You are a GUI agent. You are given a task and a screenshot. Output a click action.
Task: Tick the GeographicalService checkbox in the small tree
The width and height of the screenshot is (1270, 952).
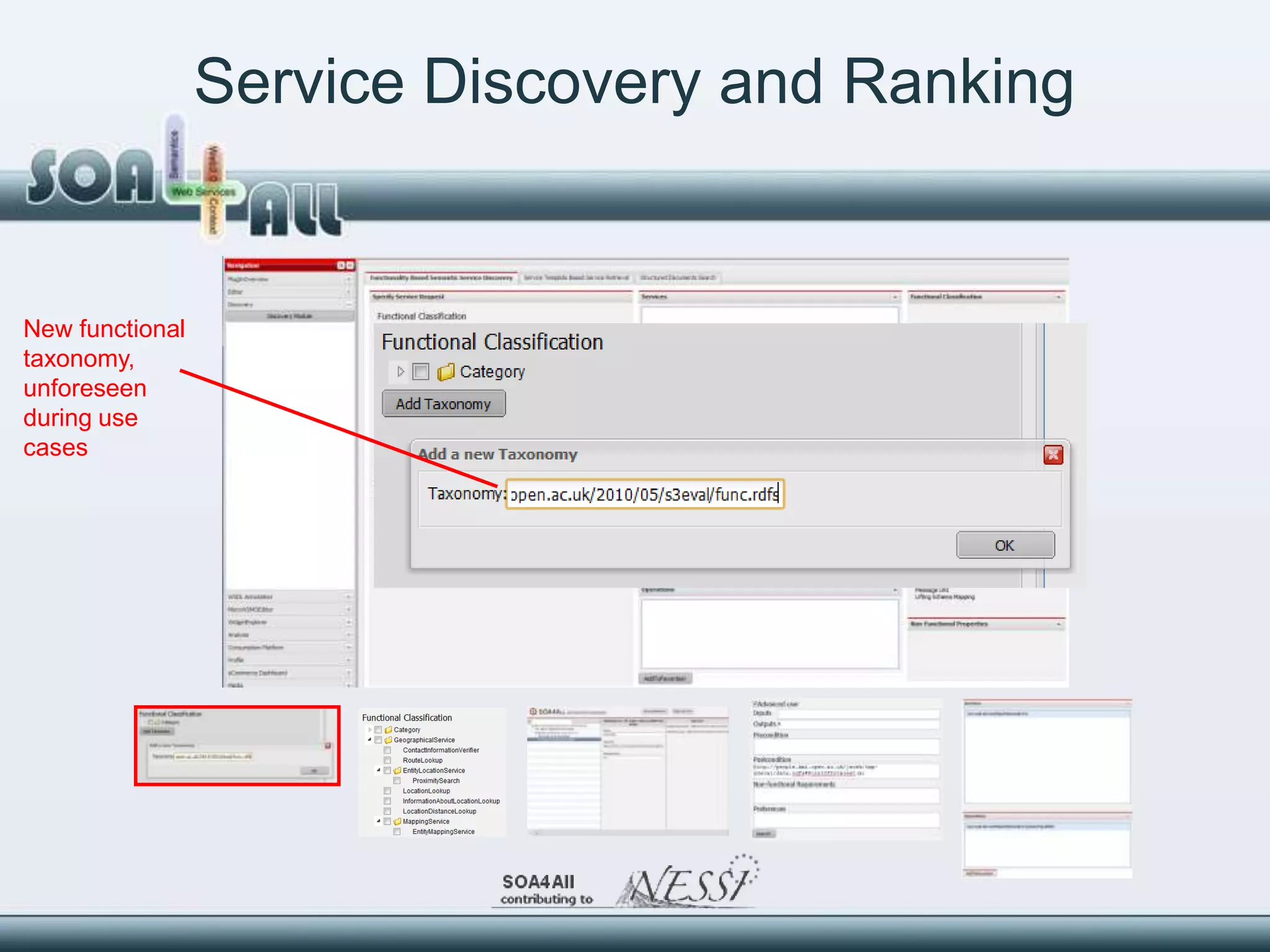click(x=378, y=740)
